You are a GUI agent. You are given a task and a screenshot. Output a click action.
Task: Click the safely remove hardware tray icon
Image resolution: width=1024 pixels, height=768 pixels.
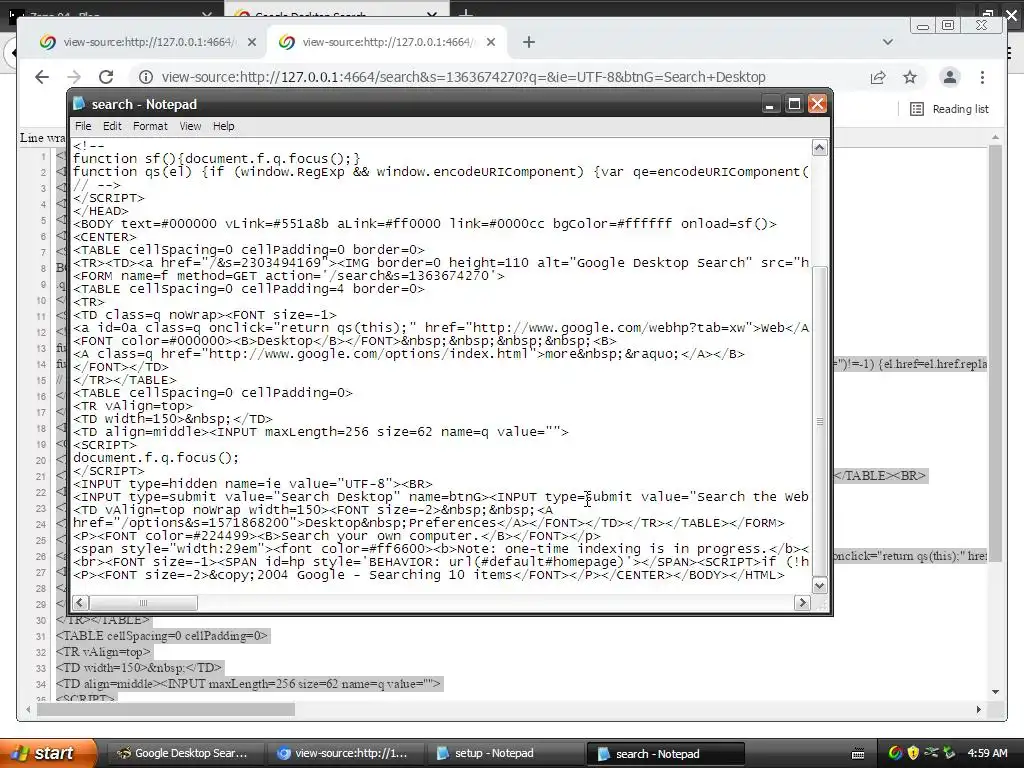tap(949, 753)
